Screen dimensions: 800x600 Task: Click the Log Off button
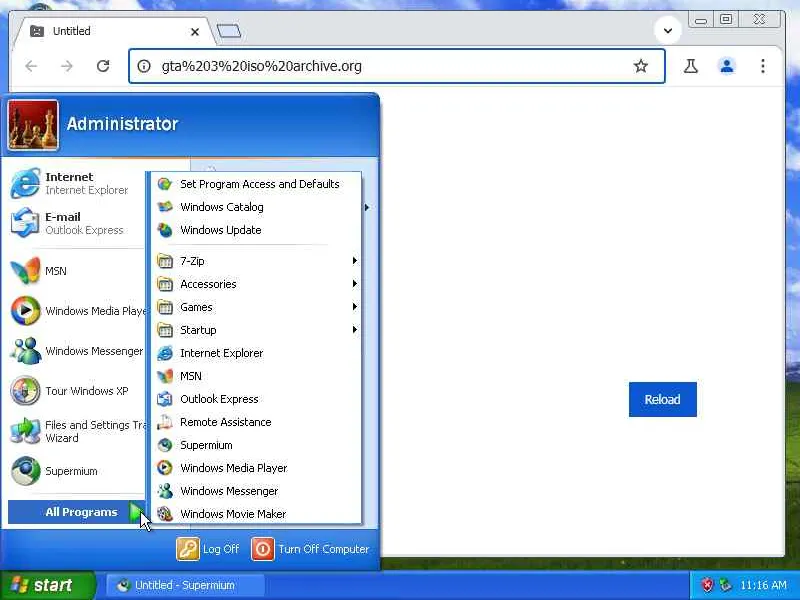pos(208,549)
